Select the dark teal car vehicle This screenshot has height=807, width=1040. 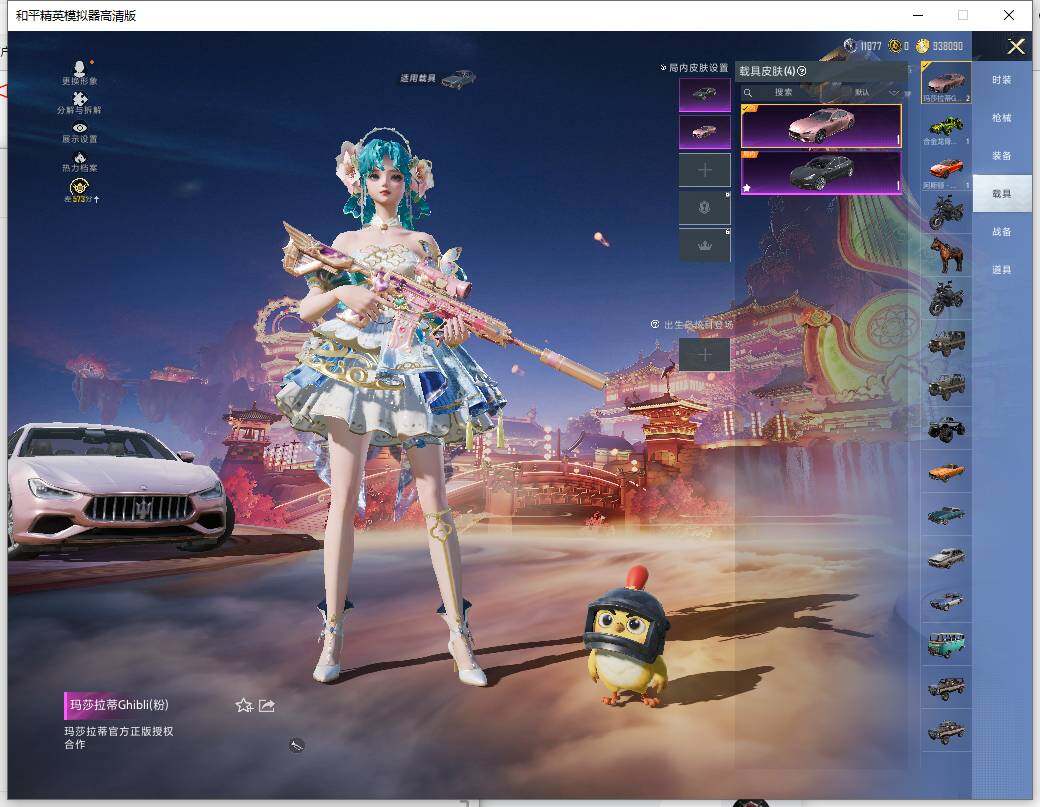(x=946, y=515)
